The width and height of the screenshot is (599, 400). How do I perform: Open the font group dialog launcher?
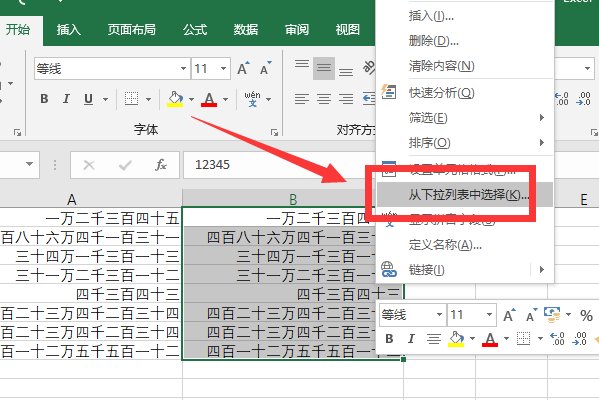click(274, 132)
